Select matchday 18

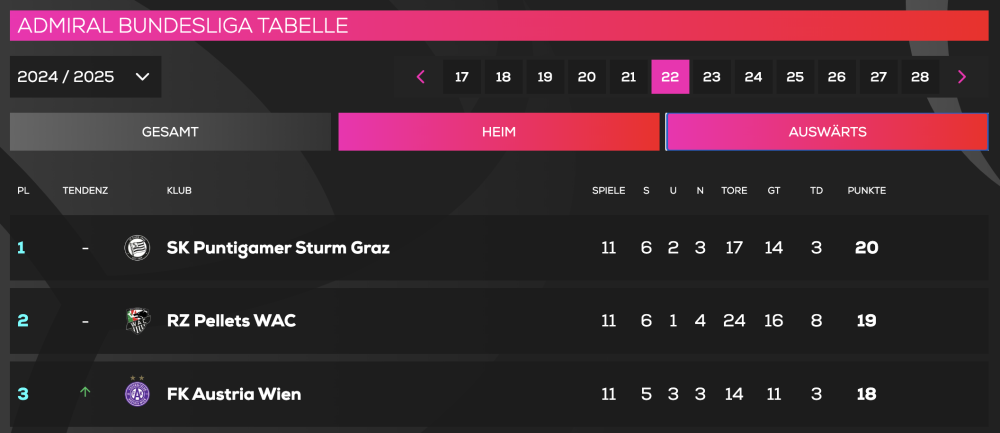pyautogui.click(x=503, y=77)
